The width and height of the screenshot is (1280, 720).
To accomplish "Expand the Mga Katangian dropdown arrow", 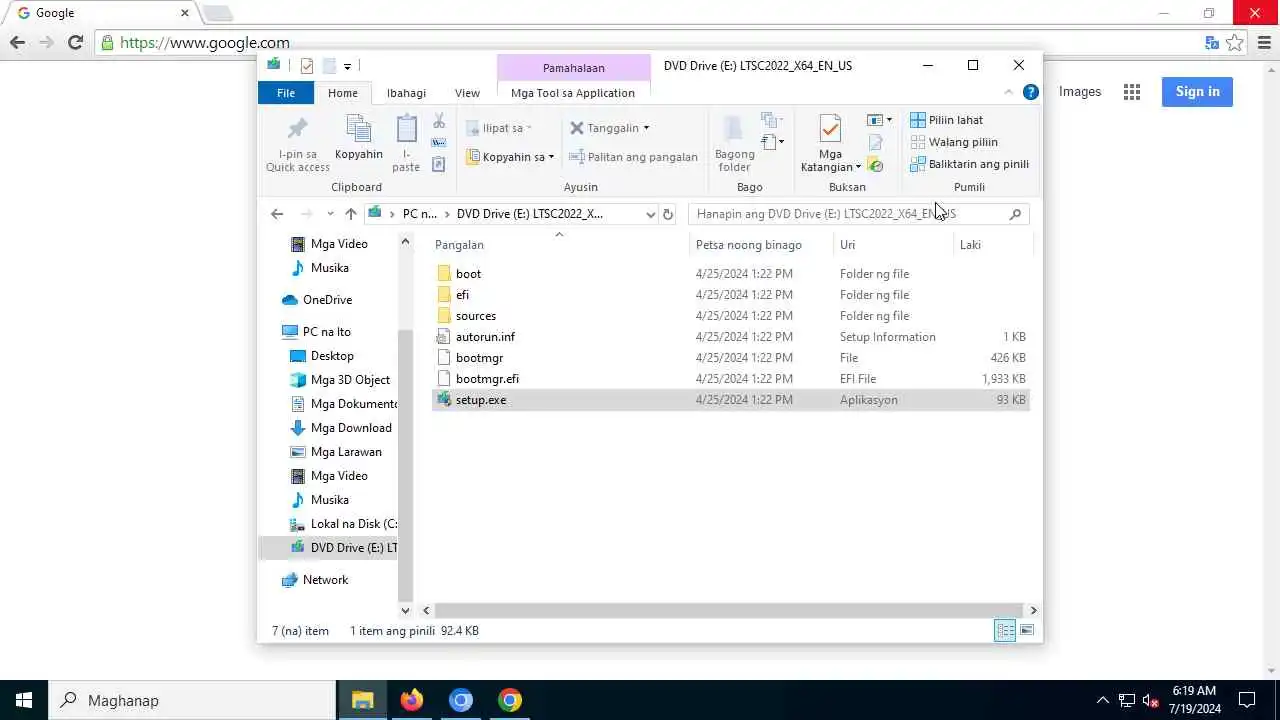I will click(858, 168).
